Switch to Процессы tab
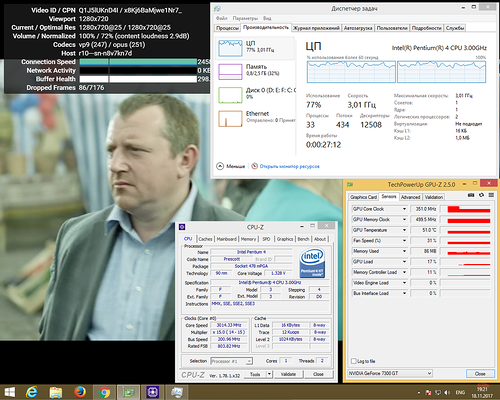Image resolution: width=500 pixels, height=400 pixels. click(x=227, y=28)
